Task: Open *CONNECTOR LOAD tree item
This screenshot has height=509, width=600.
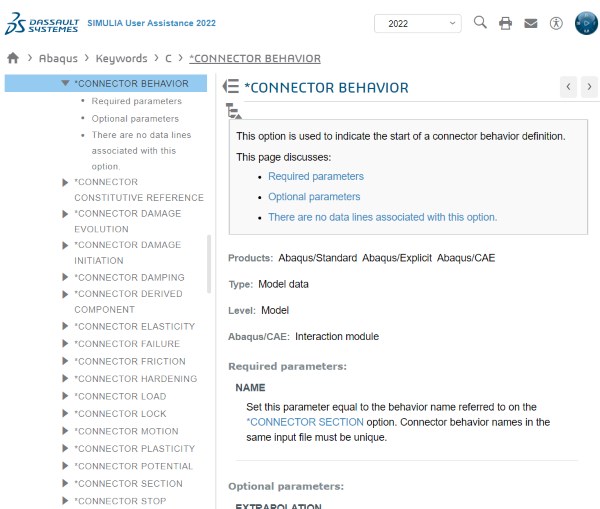Action: [x=120, y=396]
